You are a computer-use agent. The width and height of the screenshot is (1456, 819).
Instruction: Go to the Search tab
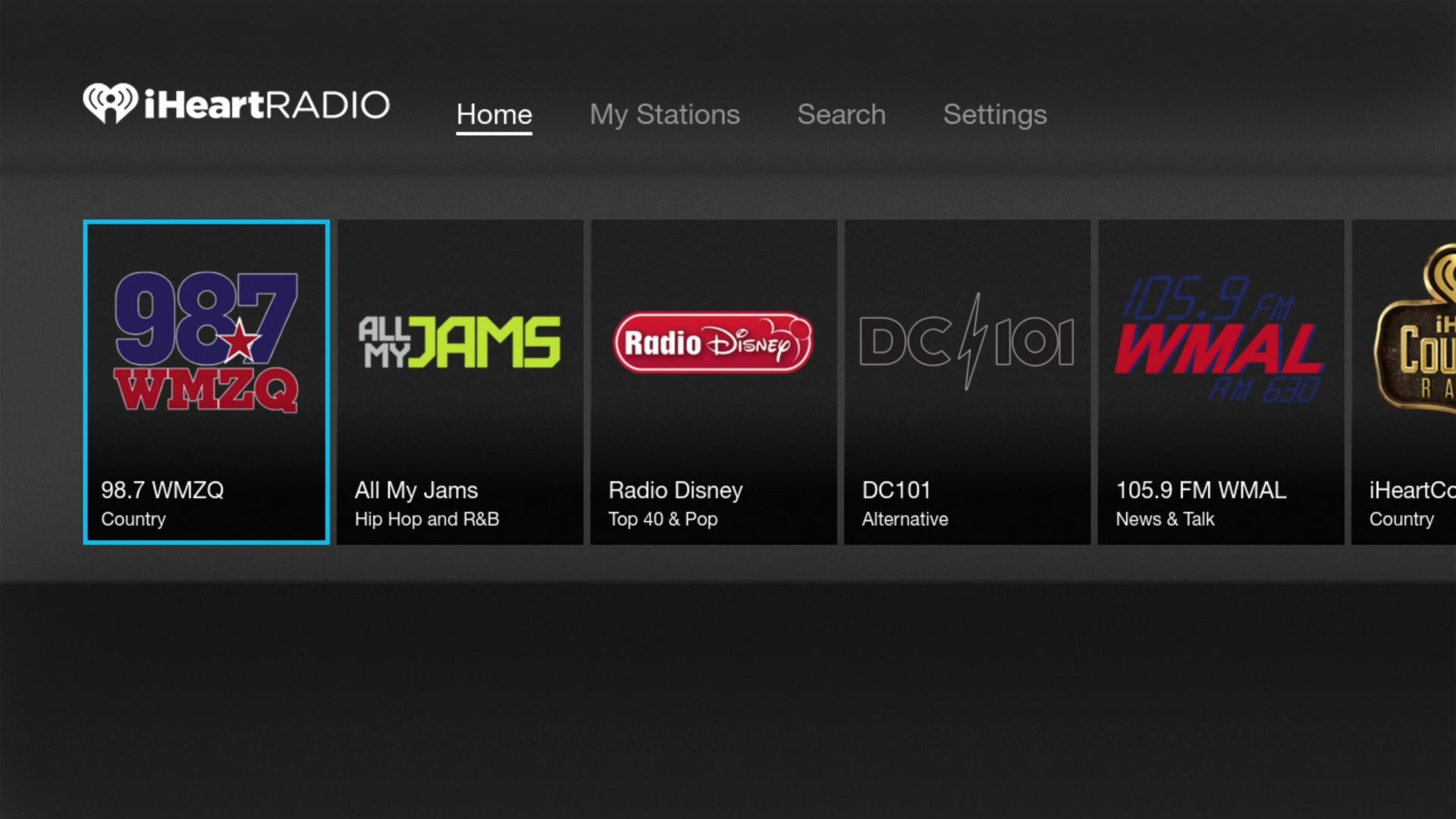pyautogui.click(x=841, y=115)
